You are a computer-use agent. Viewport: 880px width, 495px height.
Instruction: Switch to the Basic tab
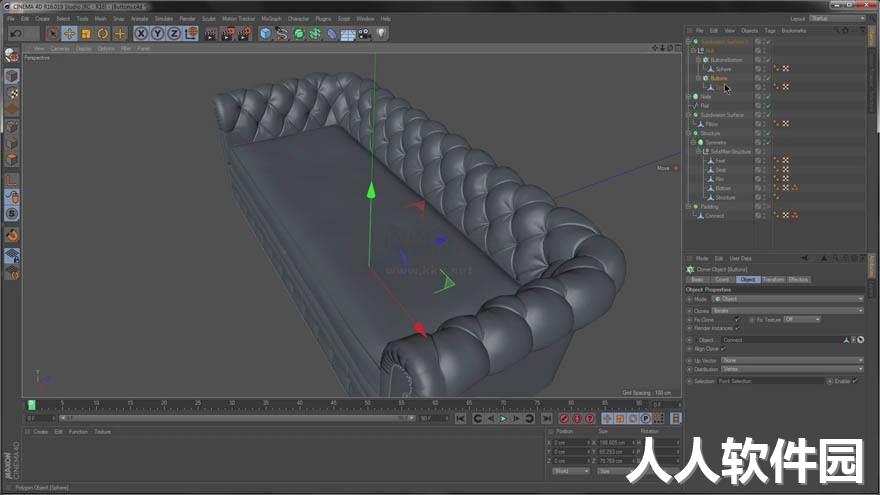coord(697,279)
